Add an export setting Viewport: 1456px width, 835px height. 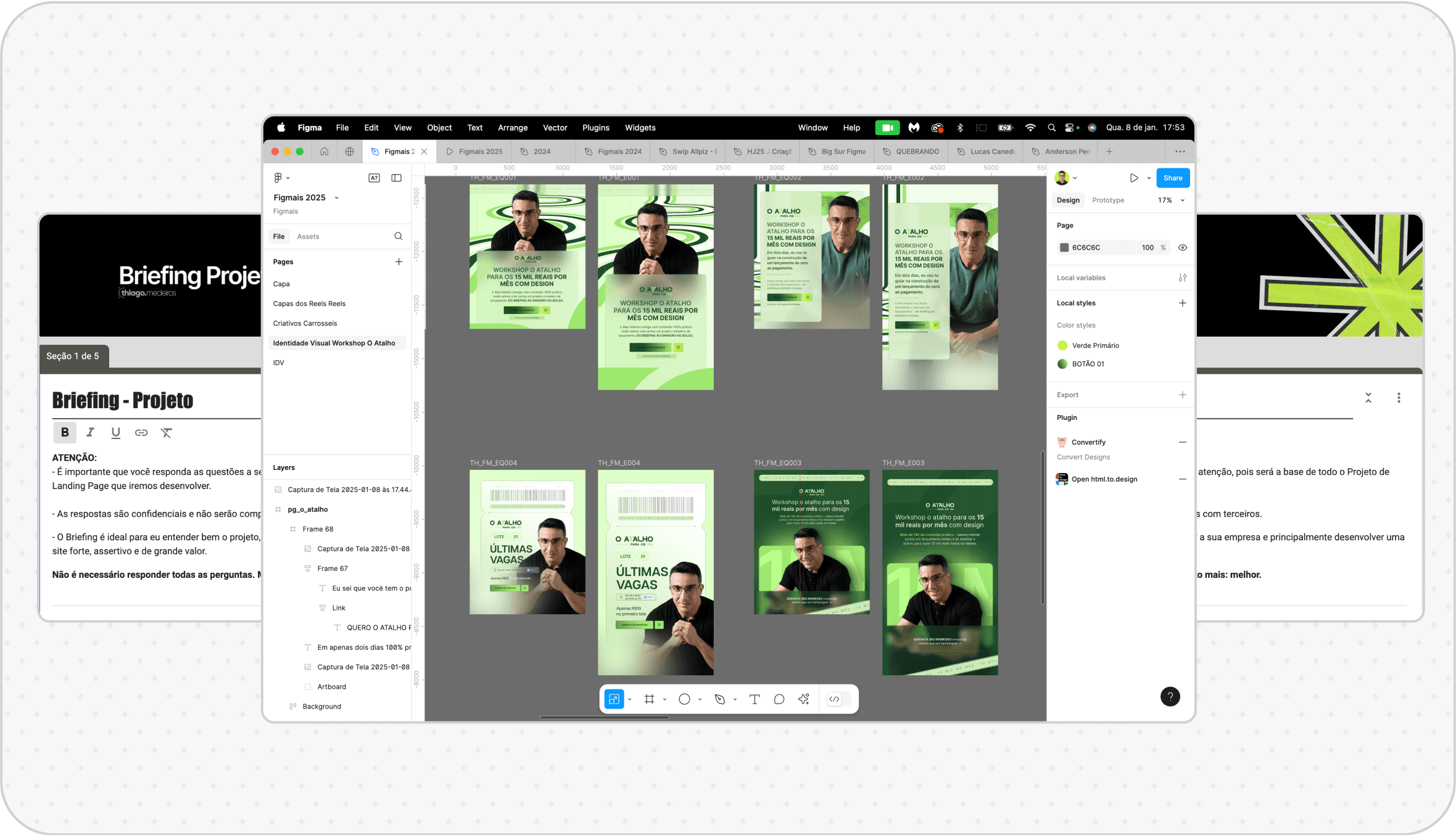click(x=1183, y=395)
